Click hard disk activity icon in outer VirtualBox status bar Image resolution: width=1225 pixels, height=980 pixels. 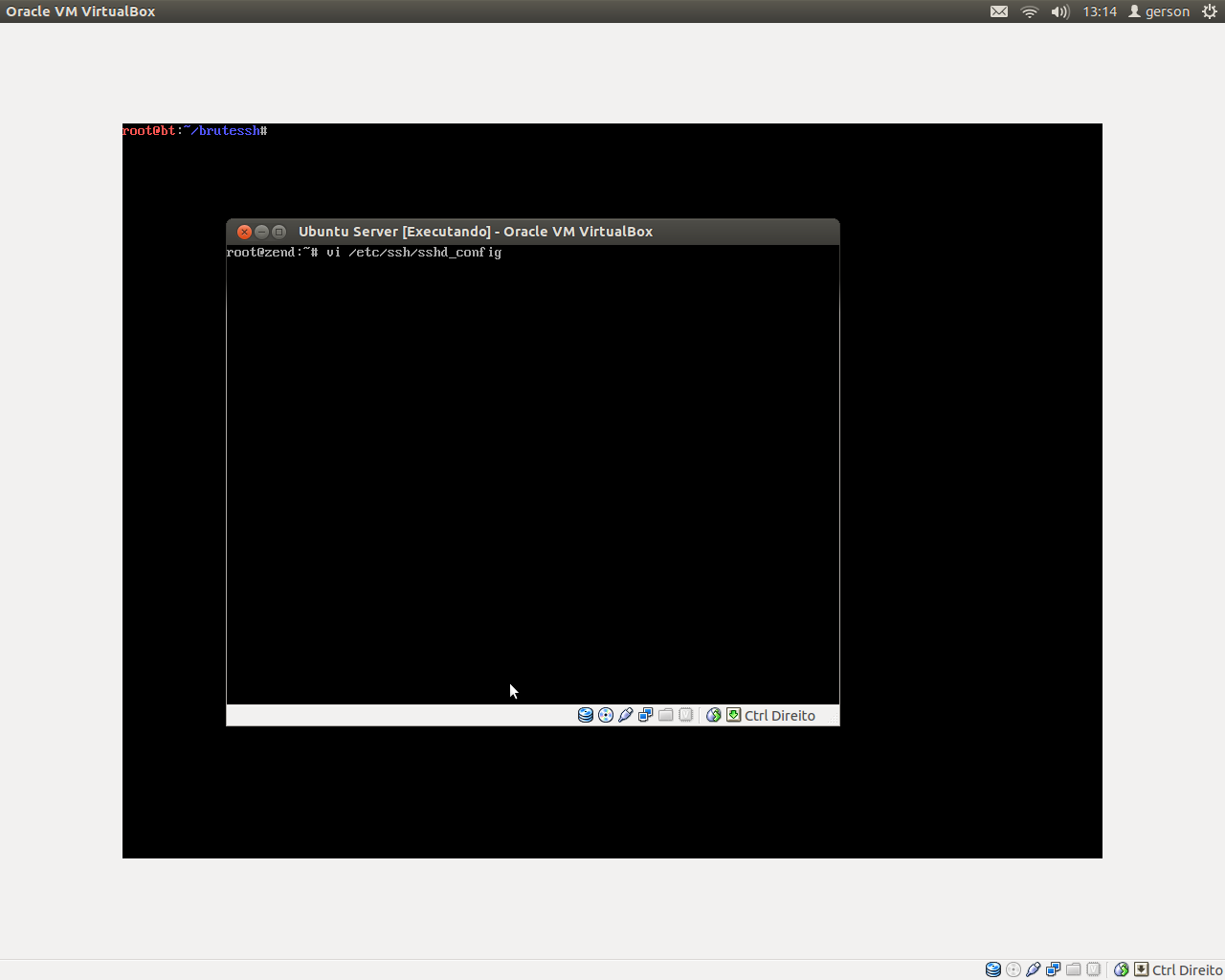click(x=993, y=969)
